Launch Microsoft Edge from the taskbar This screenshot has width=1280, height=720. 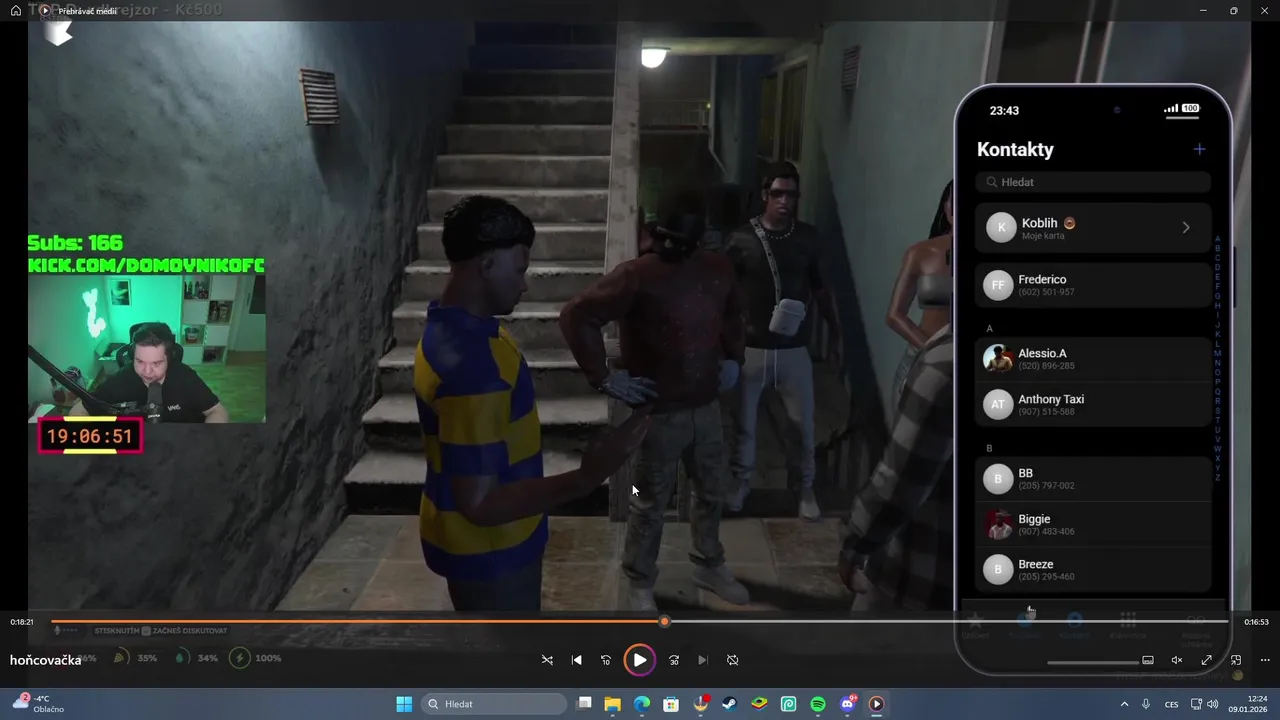pyautogui.click(x=641, y=704)
